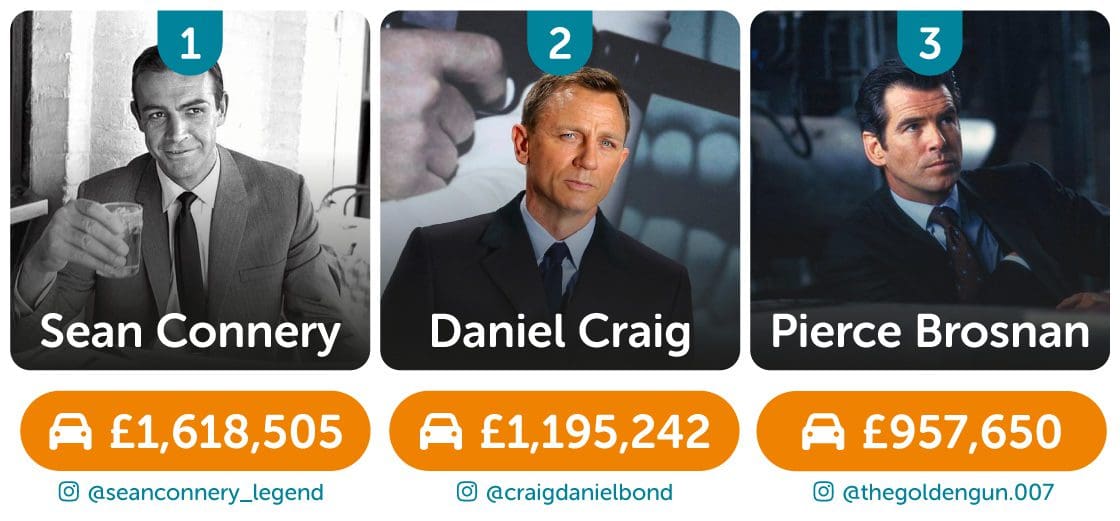Click the number 3 rank badge
Image resolution: width=1120 pixels, height=521 pixels.
point(930,42)
